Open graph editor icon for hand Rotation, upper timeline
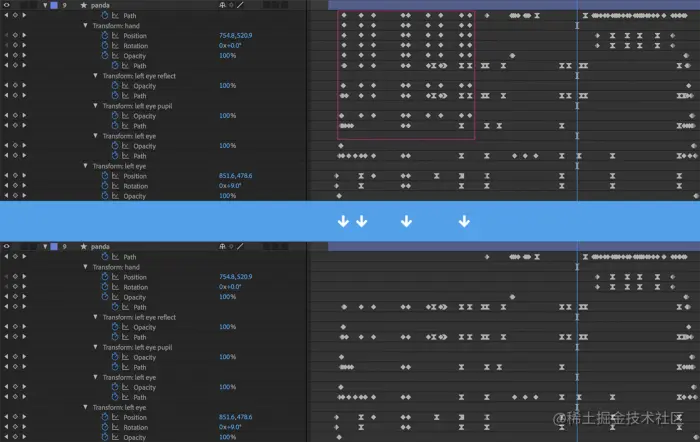700x442 pixels. (x=115, y=46)
